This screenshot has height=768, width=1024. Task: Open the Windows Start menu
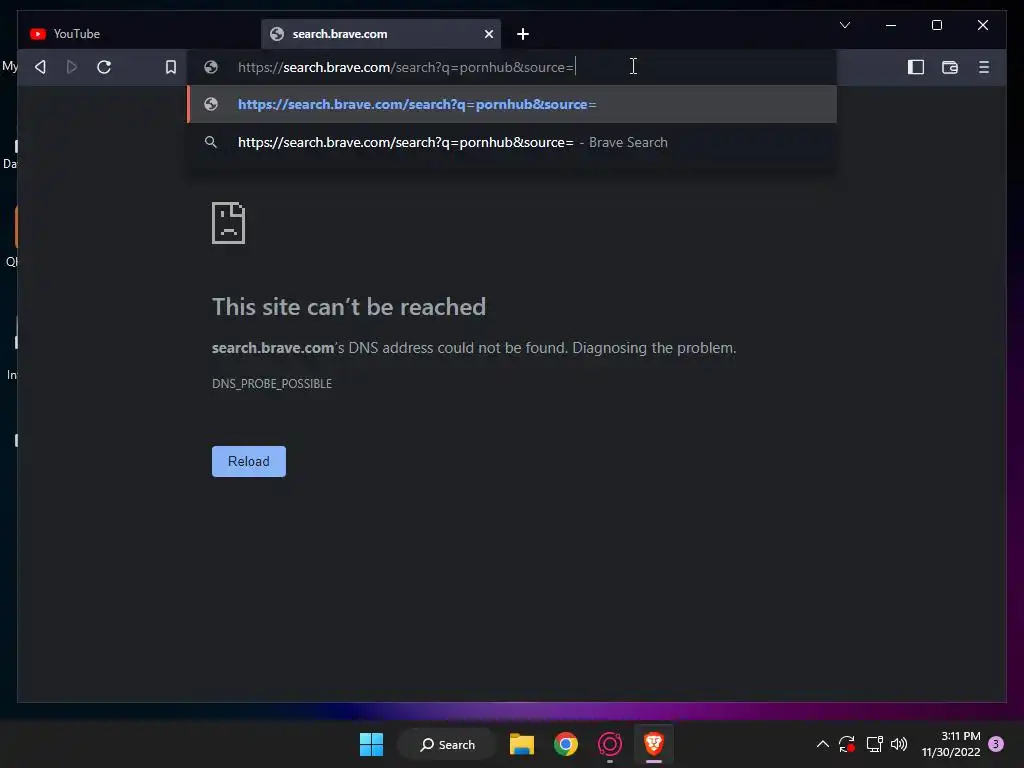click(x=372, y=744)
